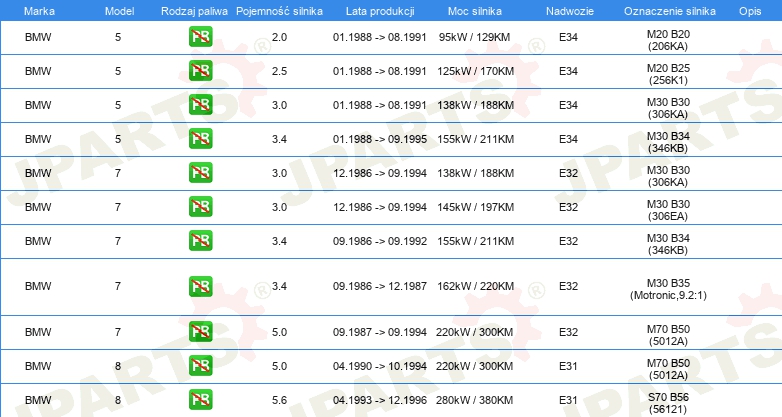Select the 09.1987 -> 09.1994 production years cell

(x=380, y=332)
